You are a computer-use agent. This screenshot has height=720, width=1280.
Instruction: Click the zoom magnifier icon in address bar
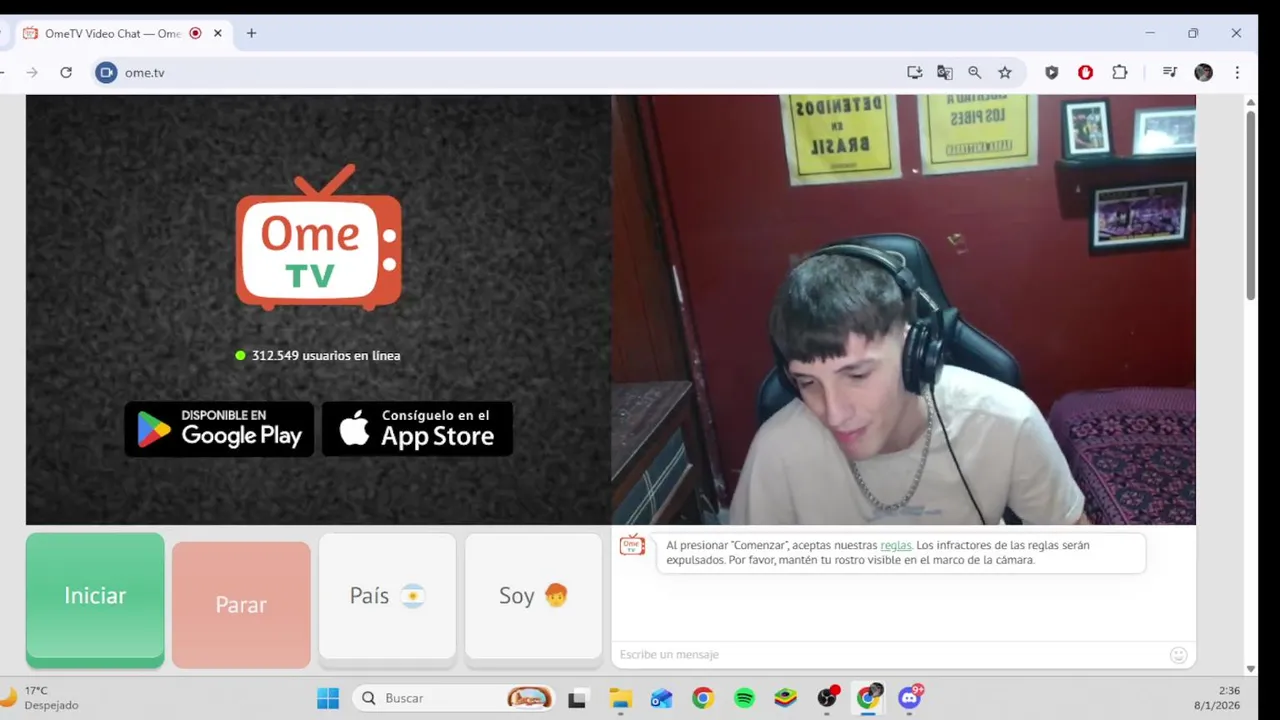tap(974, 73)
